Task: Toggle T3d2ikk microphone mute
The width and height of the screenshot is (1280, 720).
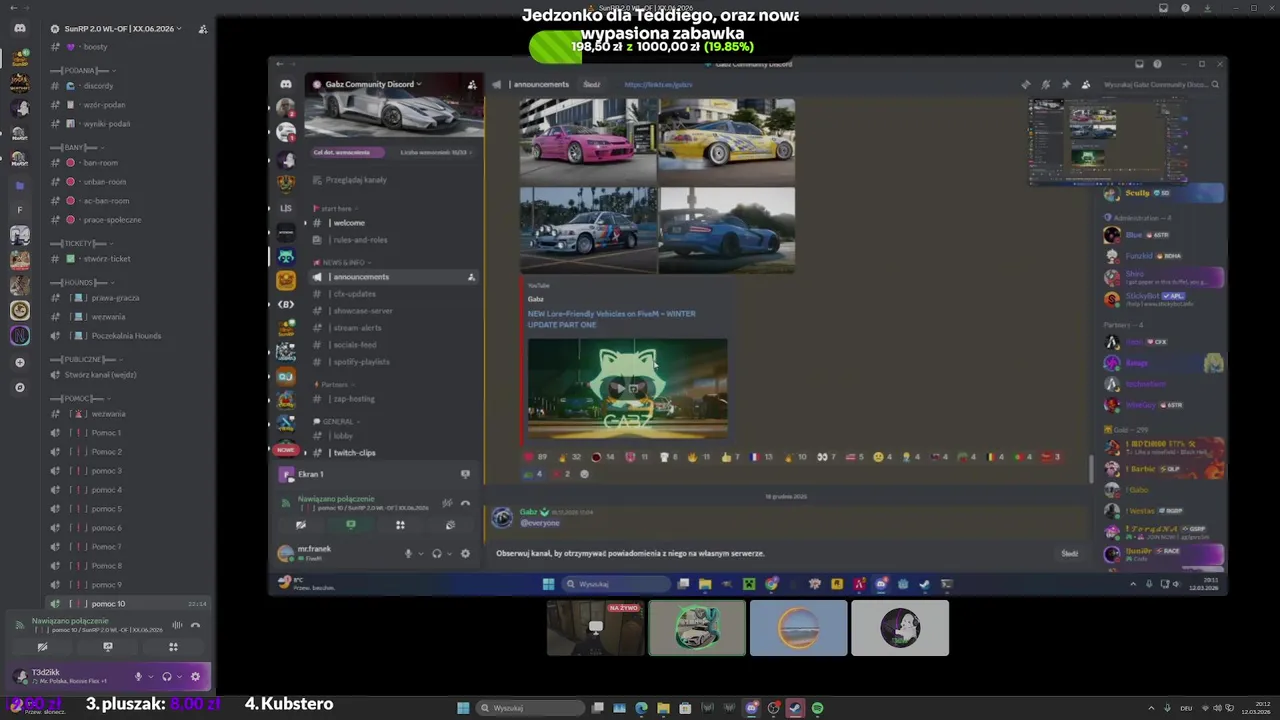Action: [x=139, y=676]
